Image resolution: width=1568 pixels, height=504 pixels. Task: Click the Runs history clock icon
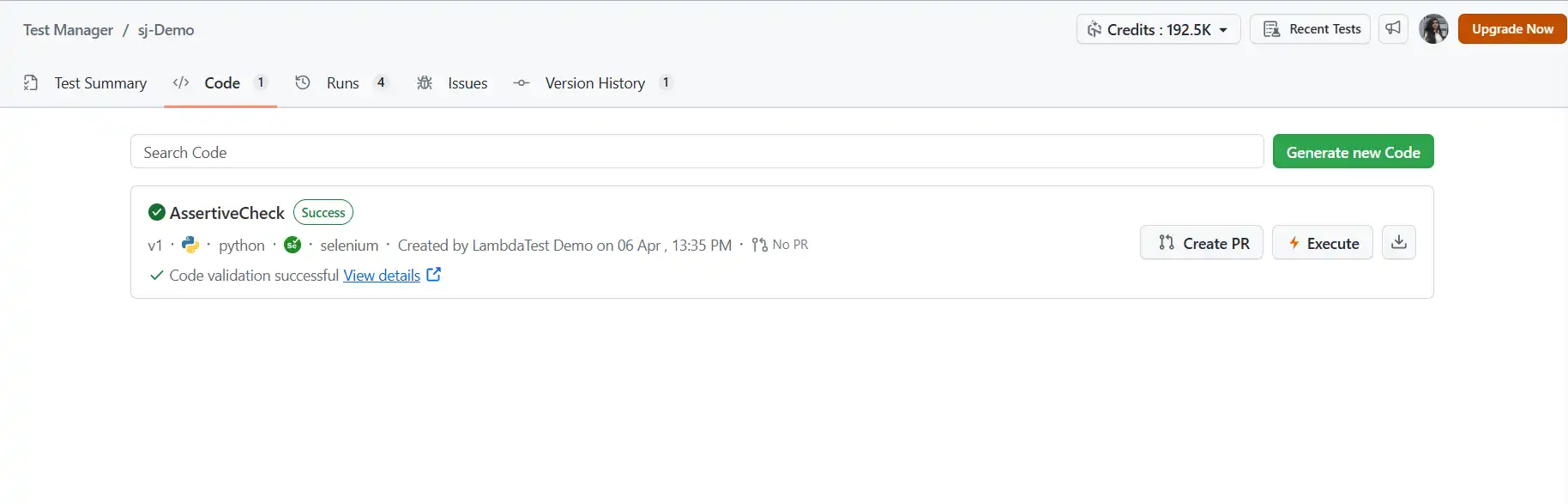[303, 82]
